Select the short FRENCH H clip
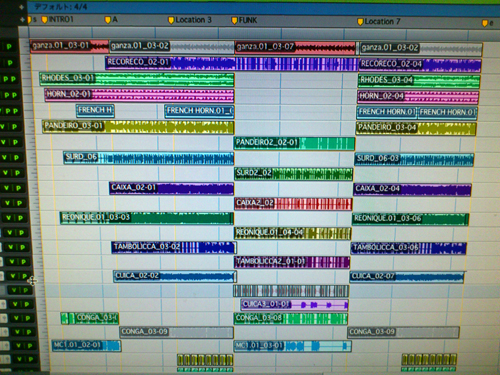The width and height of the screenshot is (500, 375). (95, 111)
